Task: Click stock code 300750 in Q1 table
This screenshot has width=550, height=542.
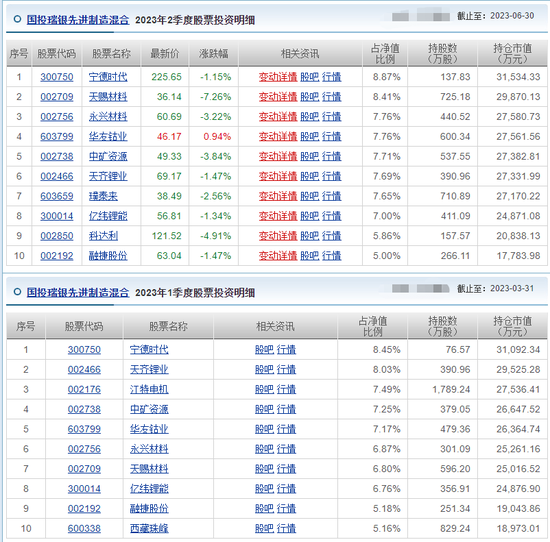Action: [x=84, y=350]
